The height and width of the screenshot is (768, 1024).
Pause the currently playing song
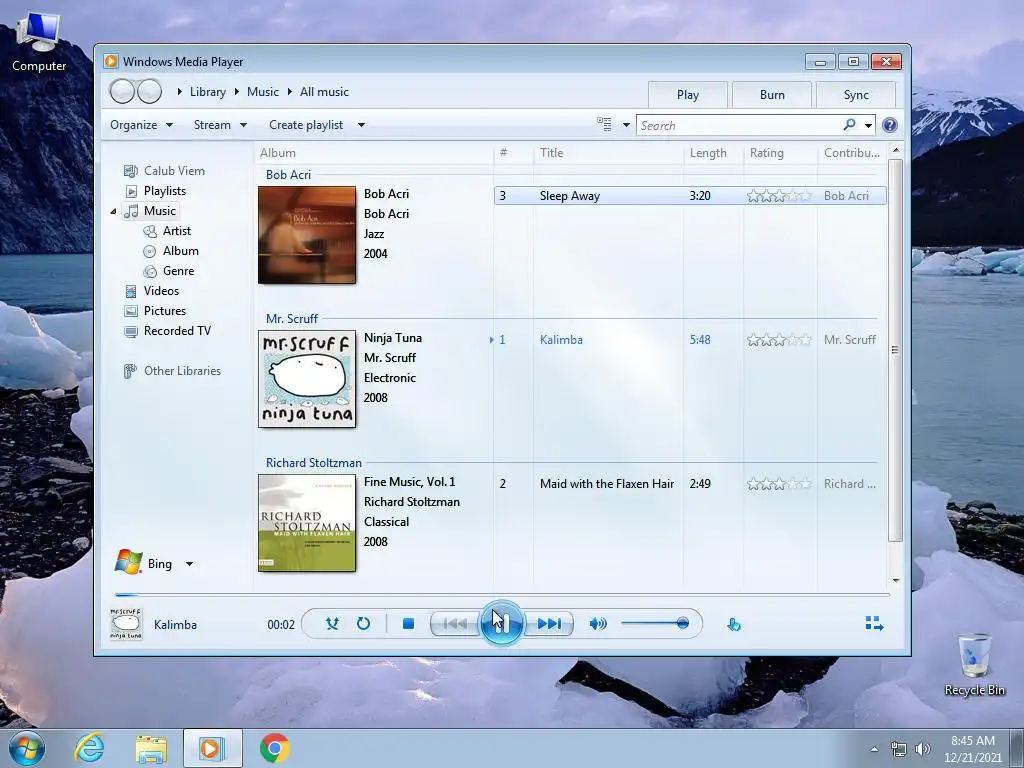coord(501,623)
